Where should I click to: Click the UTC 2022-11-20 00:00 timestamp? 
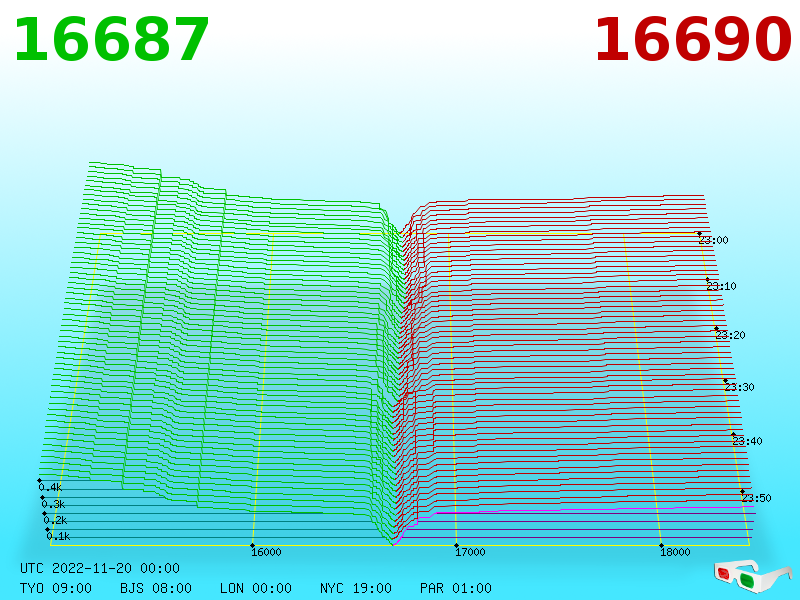coord(100,568)
